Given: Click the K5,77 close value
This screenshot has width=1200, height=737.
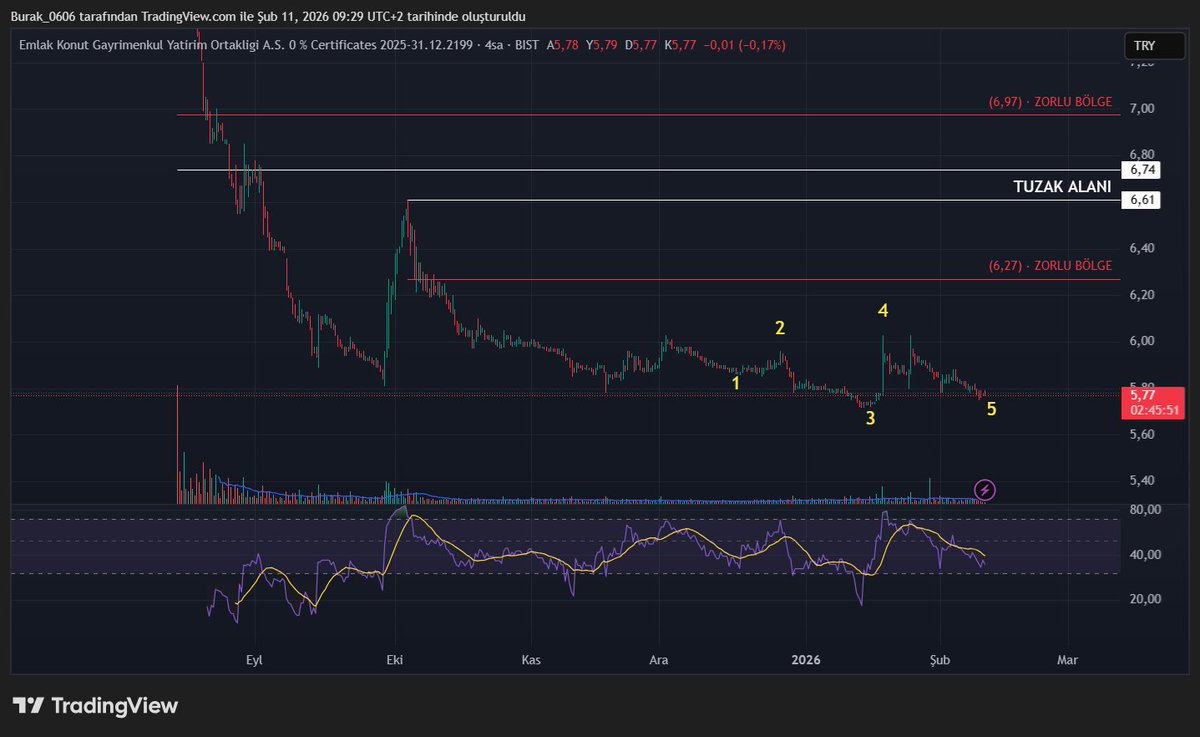Looking at the screenshot, I should (681, 45).
